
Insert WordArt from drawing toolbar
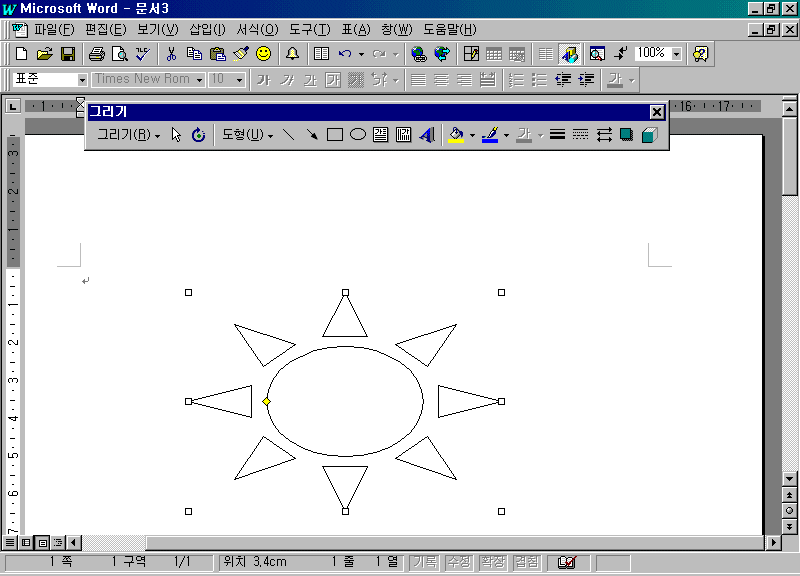click(x=427, y=135)
